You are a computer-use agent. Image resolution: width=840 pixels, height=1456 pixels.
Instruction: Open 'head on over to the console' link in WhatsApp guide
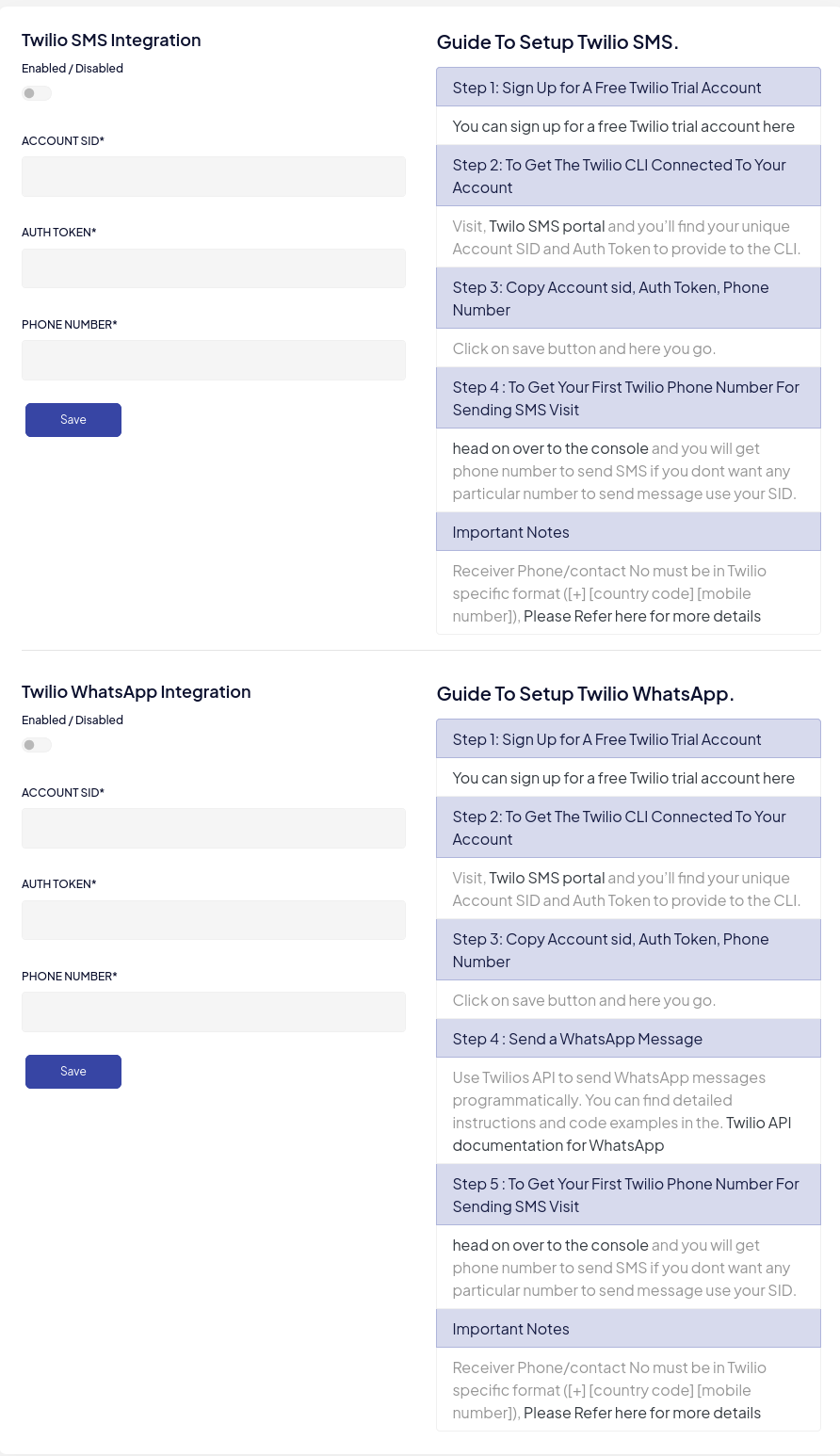[x=550, y=1245]
